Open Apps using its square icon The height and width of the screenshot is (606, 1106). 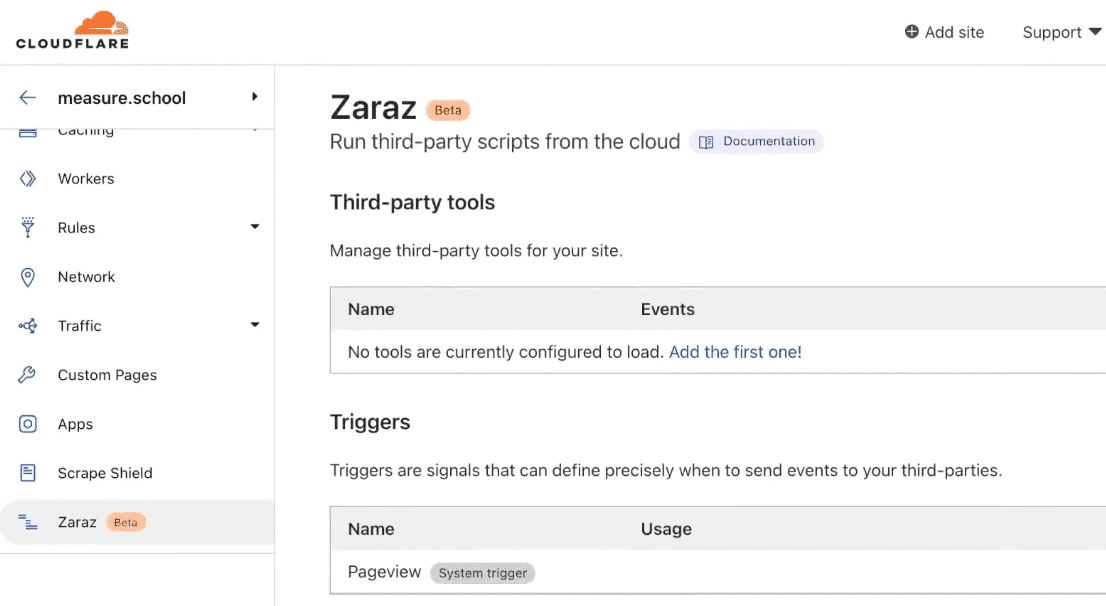28,423
